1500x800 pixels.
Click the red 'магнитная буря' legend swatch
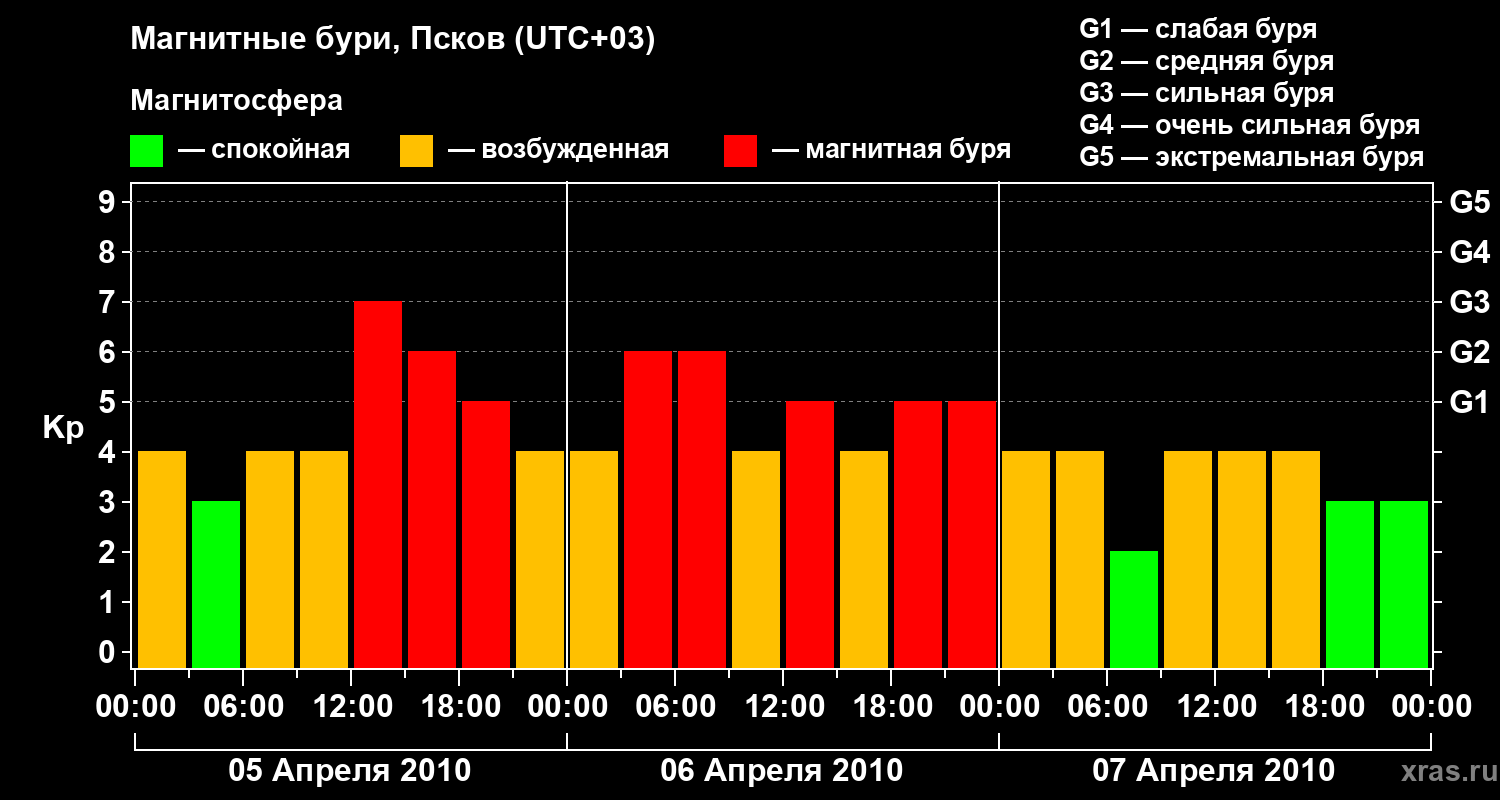click(740, 151)
